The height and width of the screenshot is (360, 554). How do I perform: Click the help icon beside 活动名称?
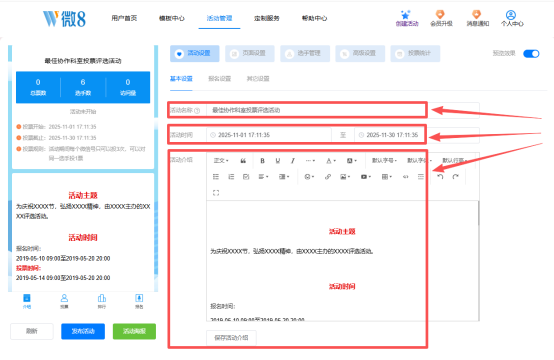197,111
